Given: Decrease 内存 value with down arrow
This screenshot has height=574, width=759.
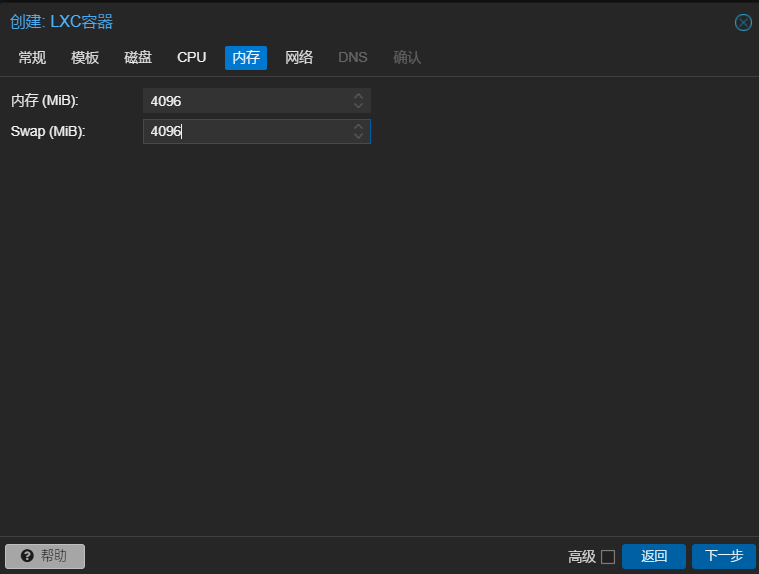Looking at the screenshot, I should tap(359, 106).
